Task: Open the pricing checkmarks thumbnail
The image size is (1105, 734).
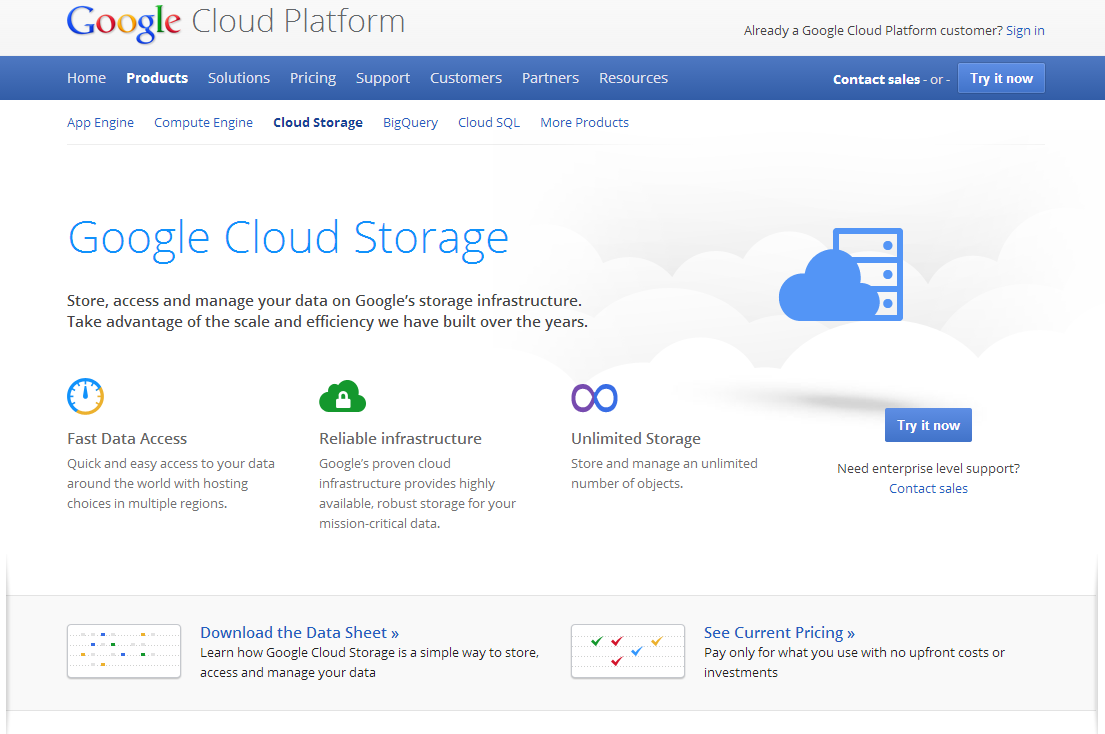Action: tap(628, 651)
